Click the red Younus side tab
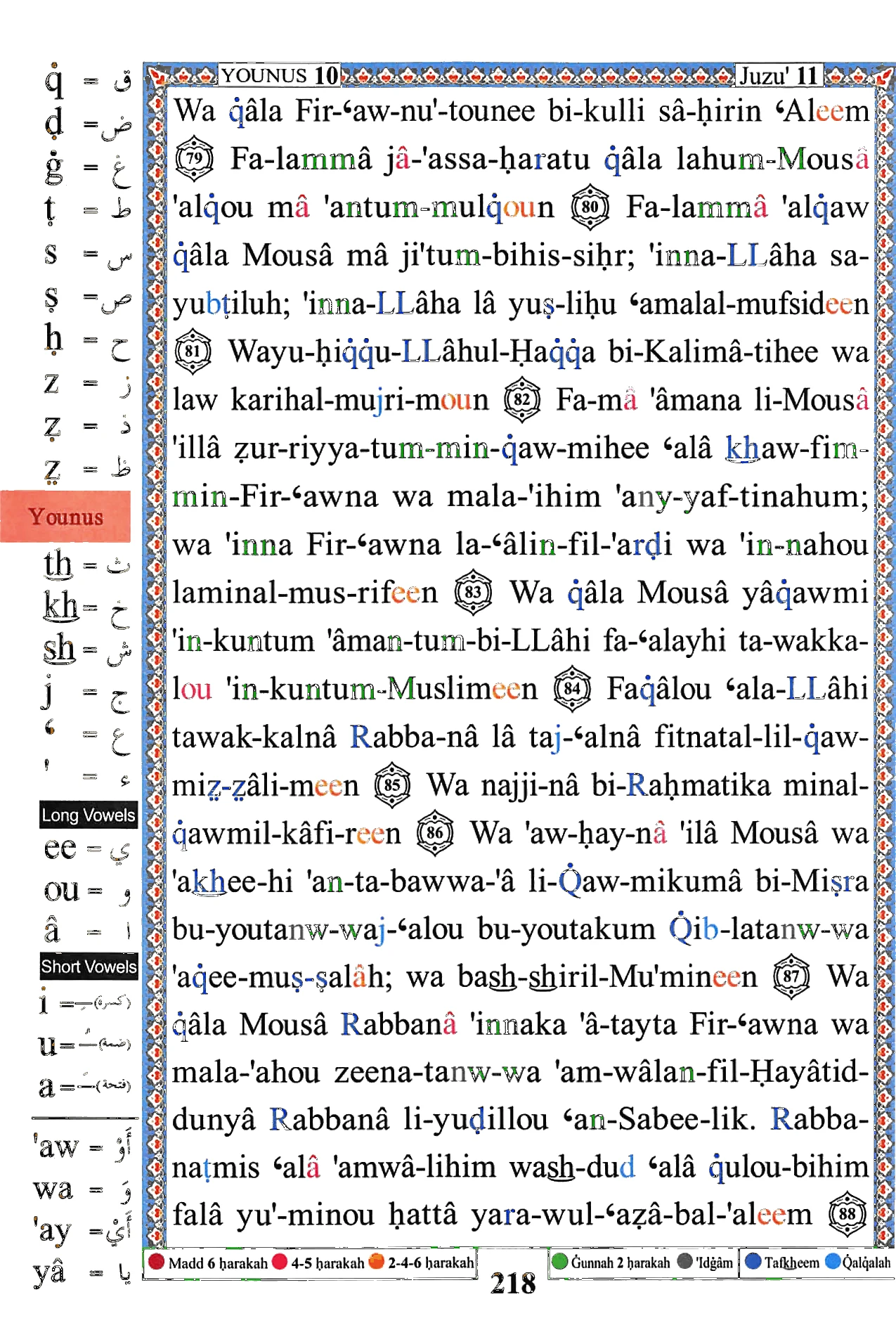Image resolution: width=896 pixels, height=1330 pixels. click(65, 517)
